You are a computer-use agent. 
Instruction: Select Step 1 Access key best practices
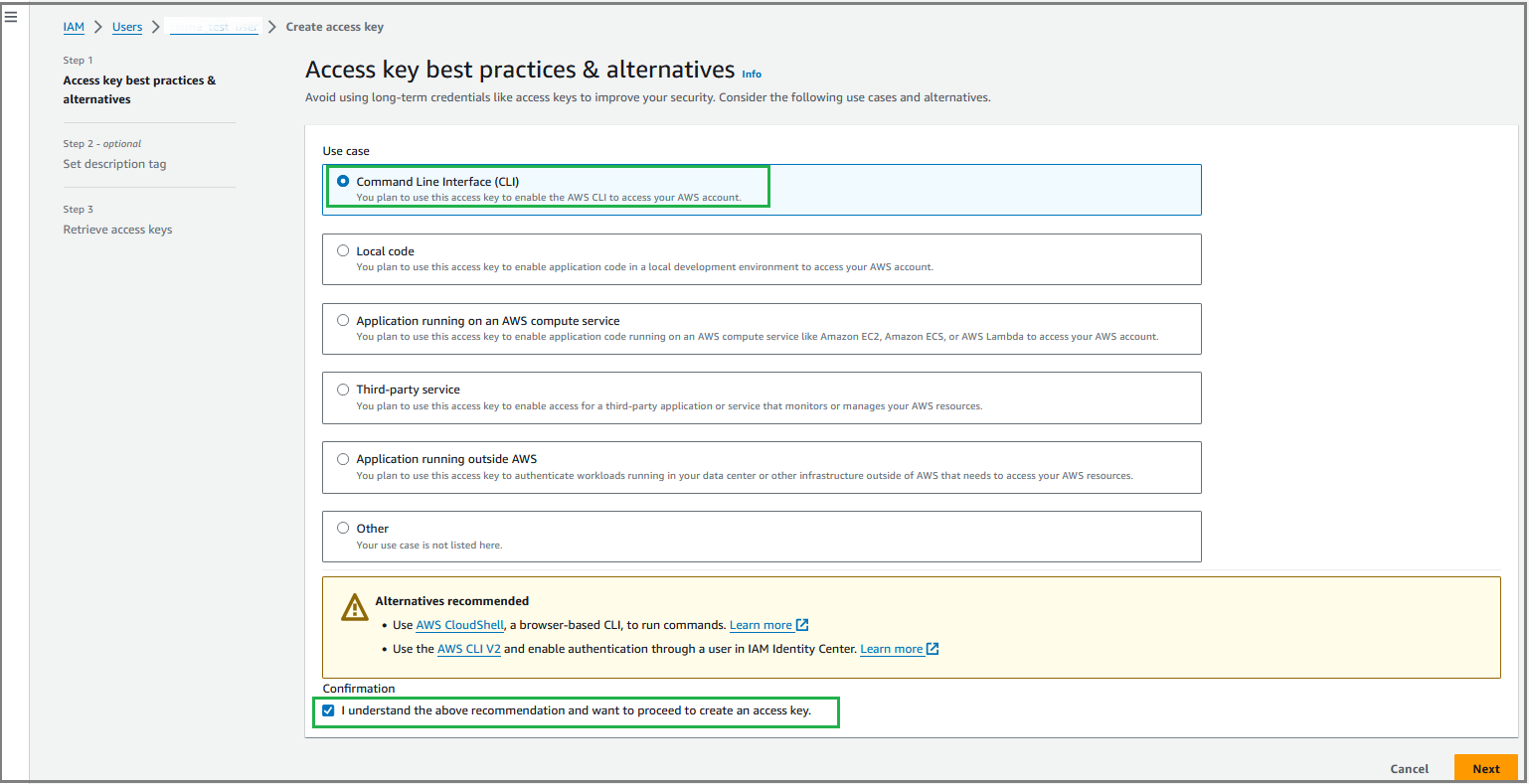coord(139,89)
